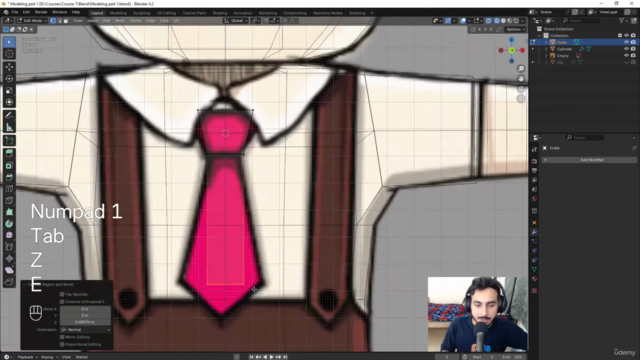Open the Render properties tab icon

(534, 161)
